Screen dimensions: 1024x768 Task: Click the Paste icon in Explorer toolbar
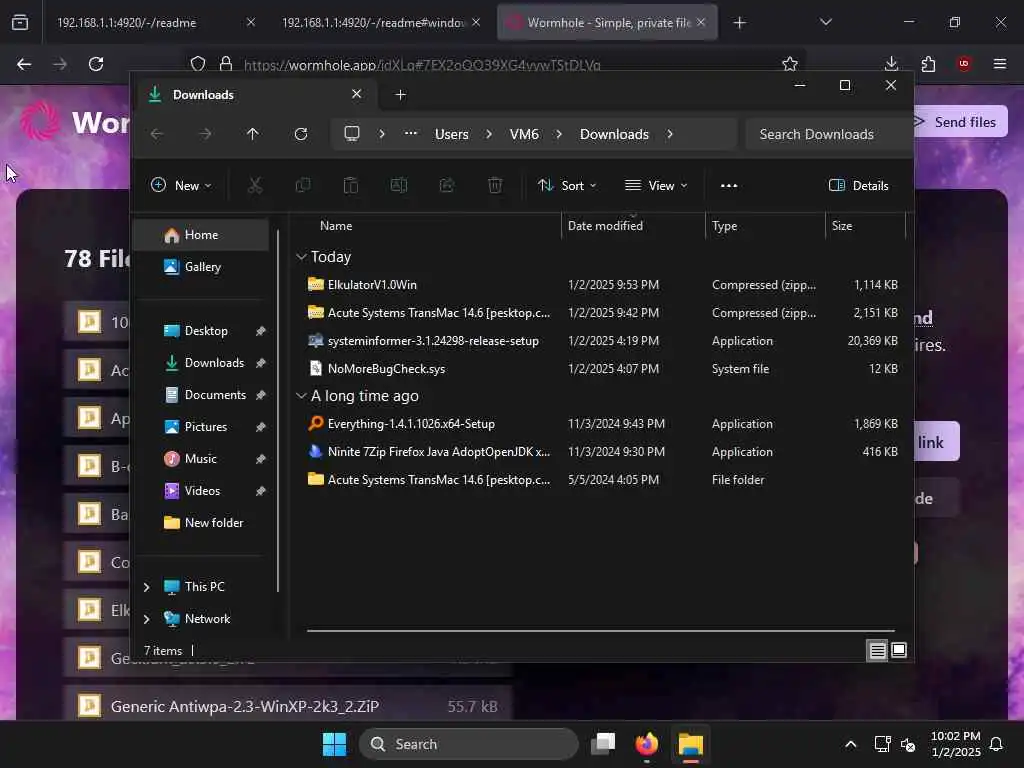351,185
